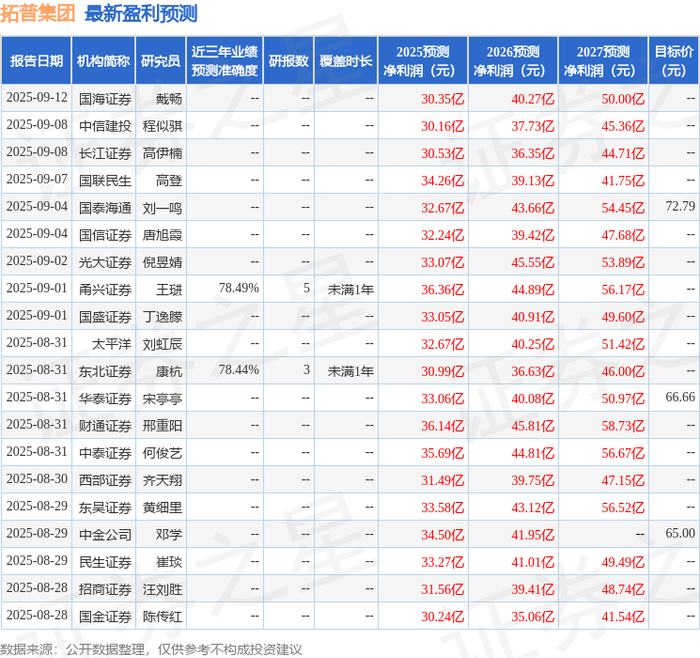Image resolution: width=700 pixels, height=658 pixels.
Task: Click the 覆盖时长 column header
Action: (346, 61)
